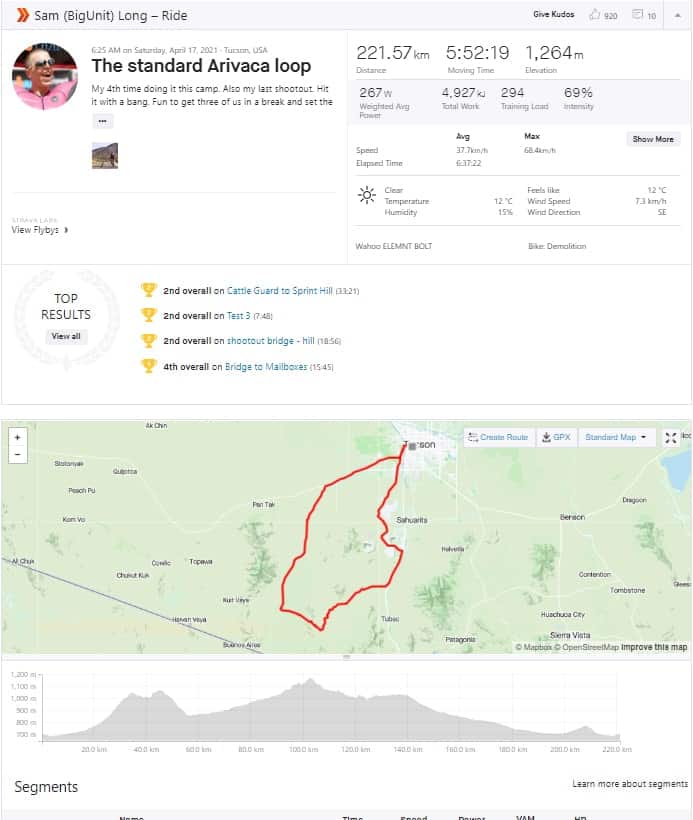Open Cattle Guard to Sprint Hill segment

(x=280, y=291)
